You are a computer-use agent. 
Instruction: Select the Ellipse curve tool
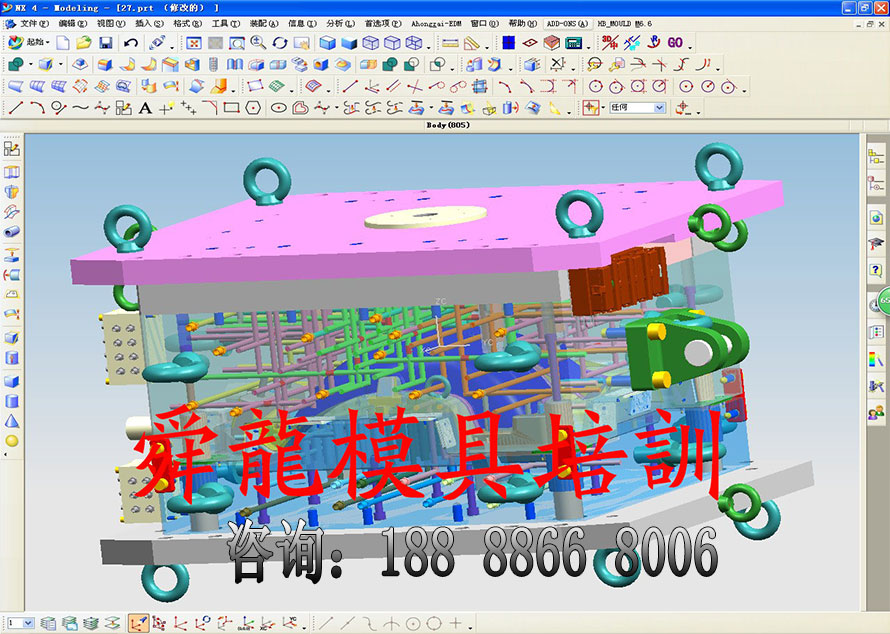coord(279,108)
